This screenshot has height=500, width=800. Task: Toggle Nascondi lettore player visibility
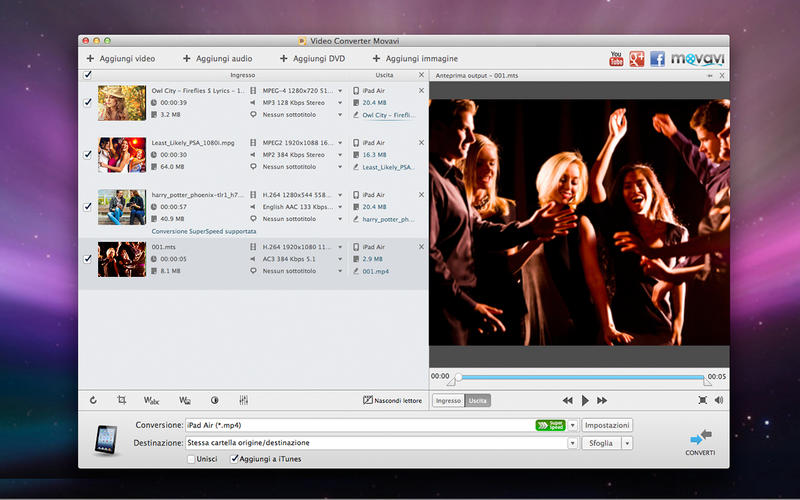pyautogui.click(x=392, y=401)
